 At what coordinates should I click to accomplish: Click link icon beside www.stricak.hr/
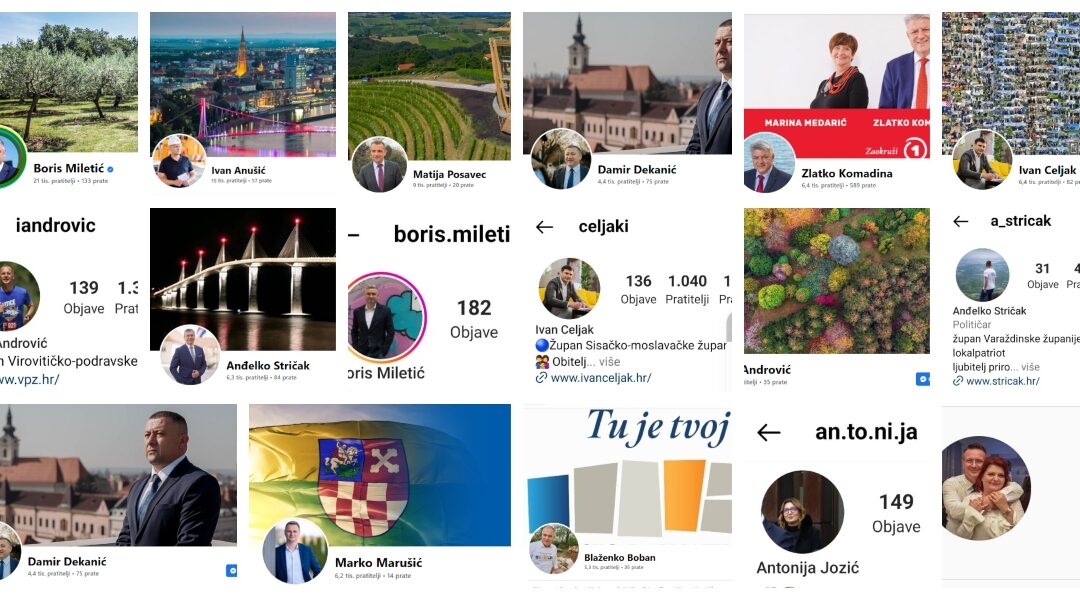pyautogui.click(x=957, y=380)
